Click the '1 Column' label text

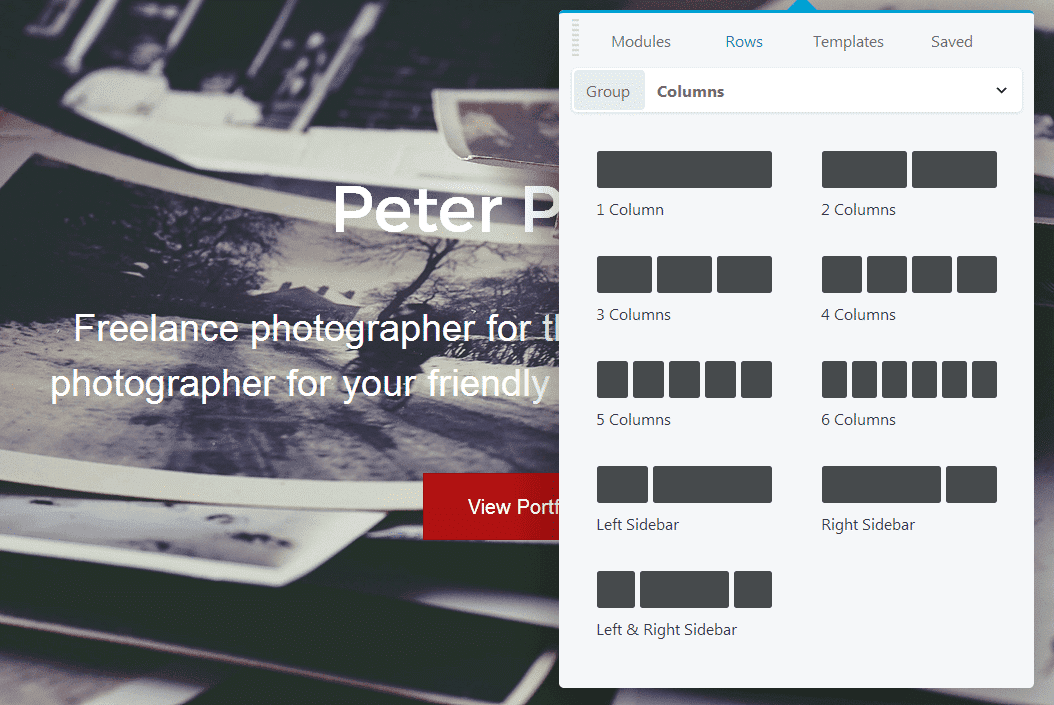pyautogui.click(x=630, y=210)
